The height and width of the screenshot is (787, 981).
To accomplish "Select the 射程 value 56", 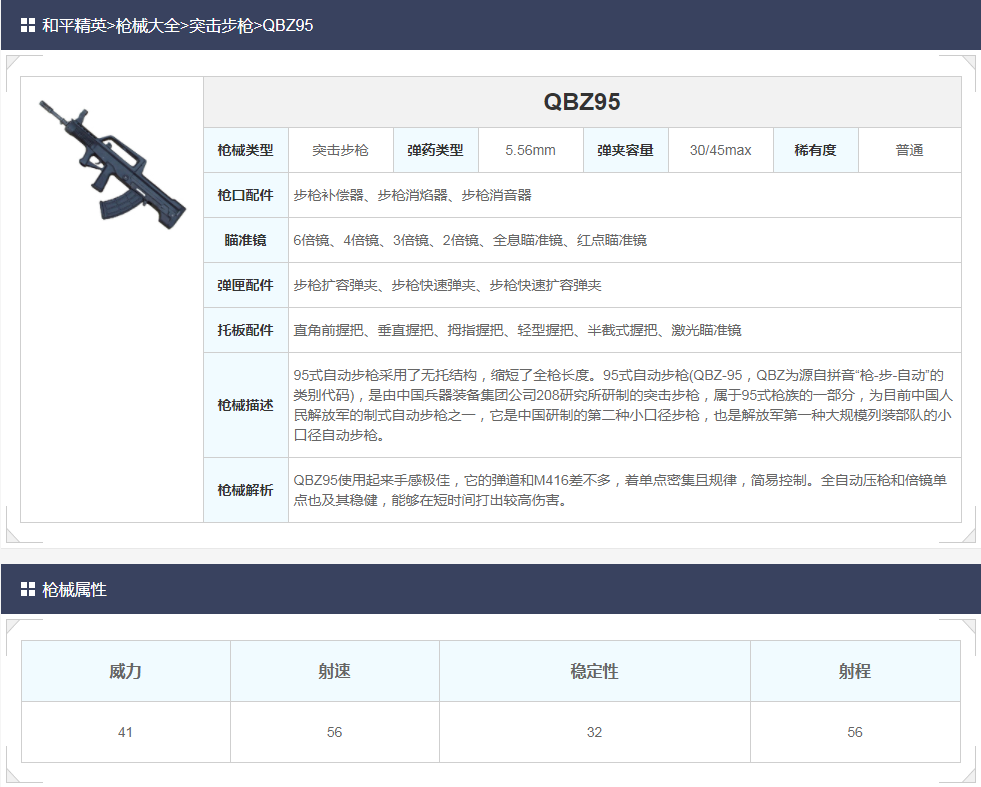I will click(x=855, y=732).
